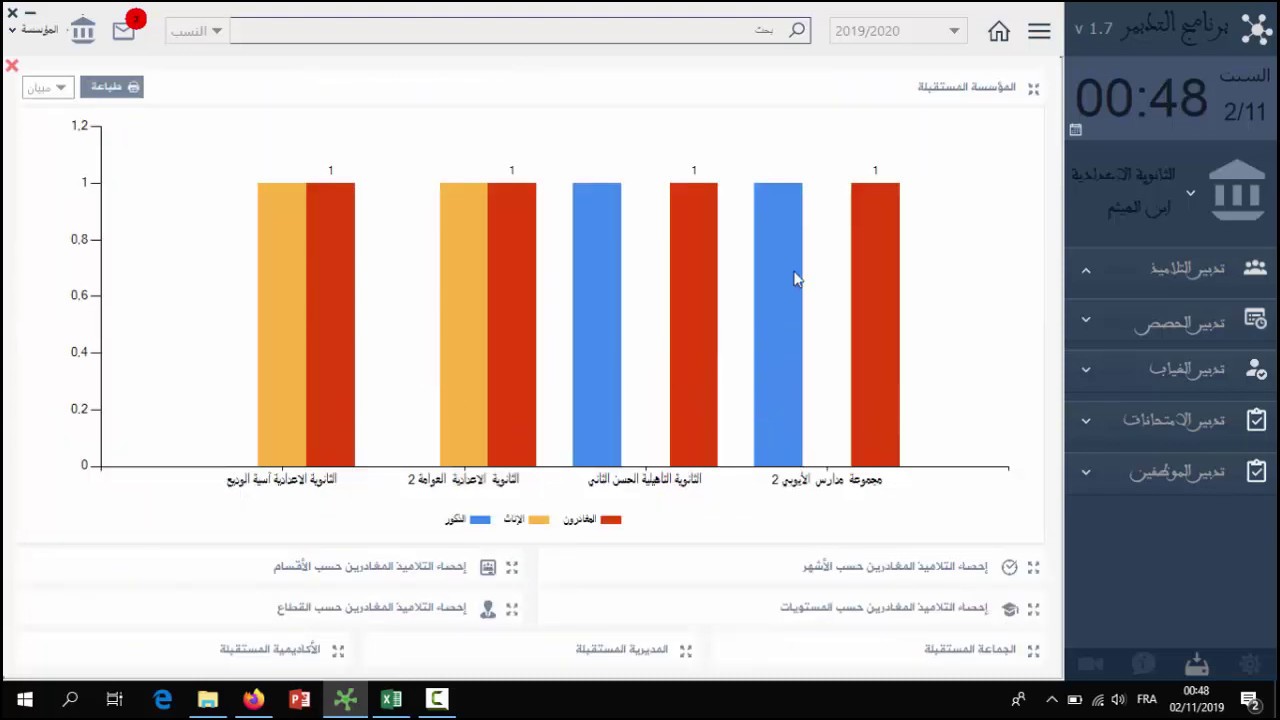Collapse the المؤسسة المستقبلة chart panel
Screen dimensions: 1280x720
1033,88
